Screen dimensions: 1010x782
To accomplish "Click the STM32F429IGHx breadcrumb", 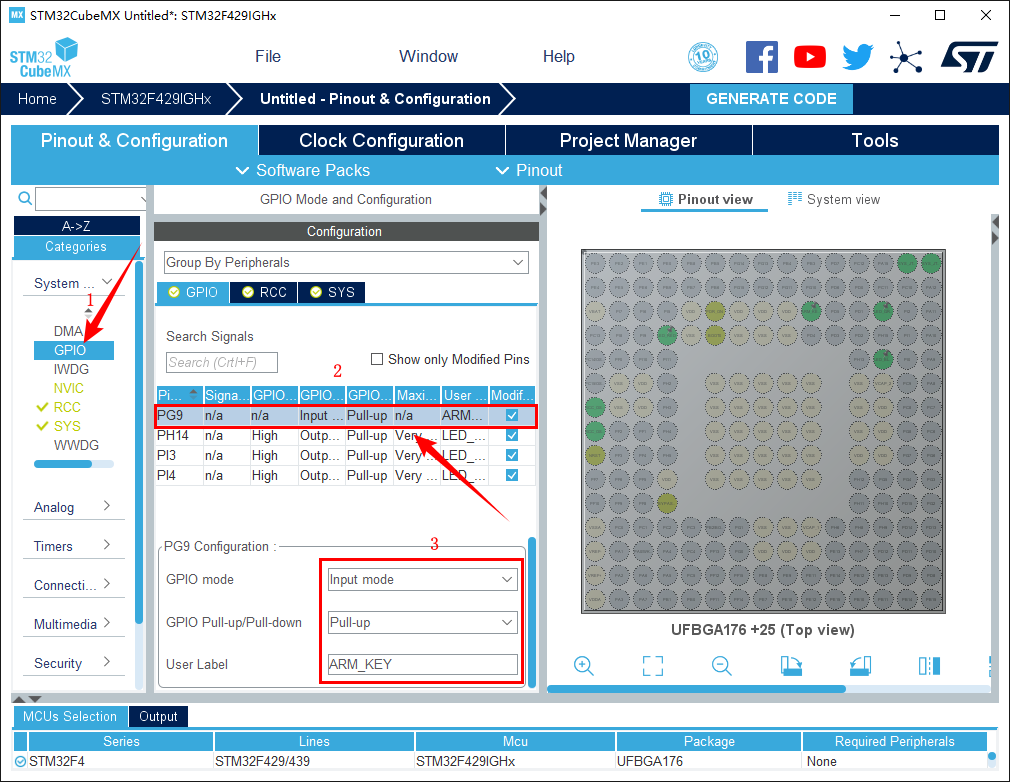I will coord(156,99).
